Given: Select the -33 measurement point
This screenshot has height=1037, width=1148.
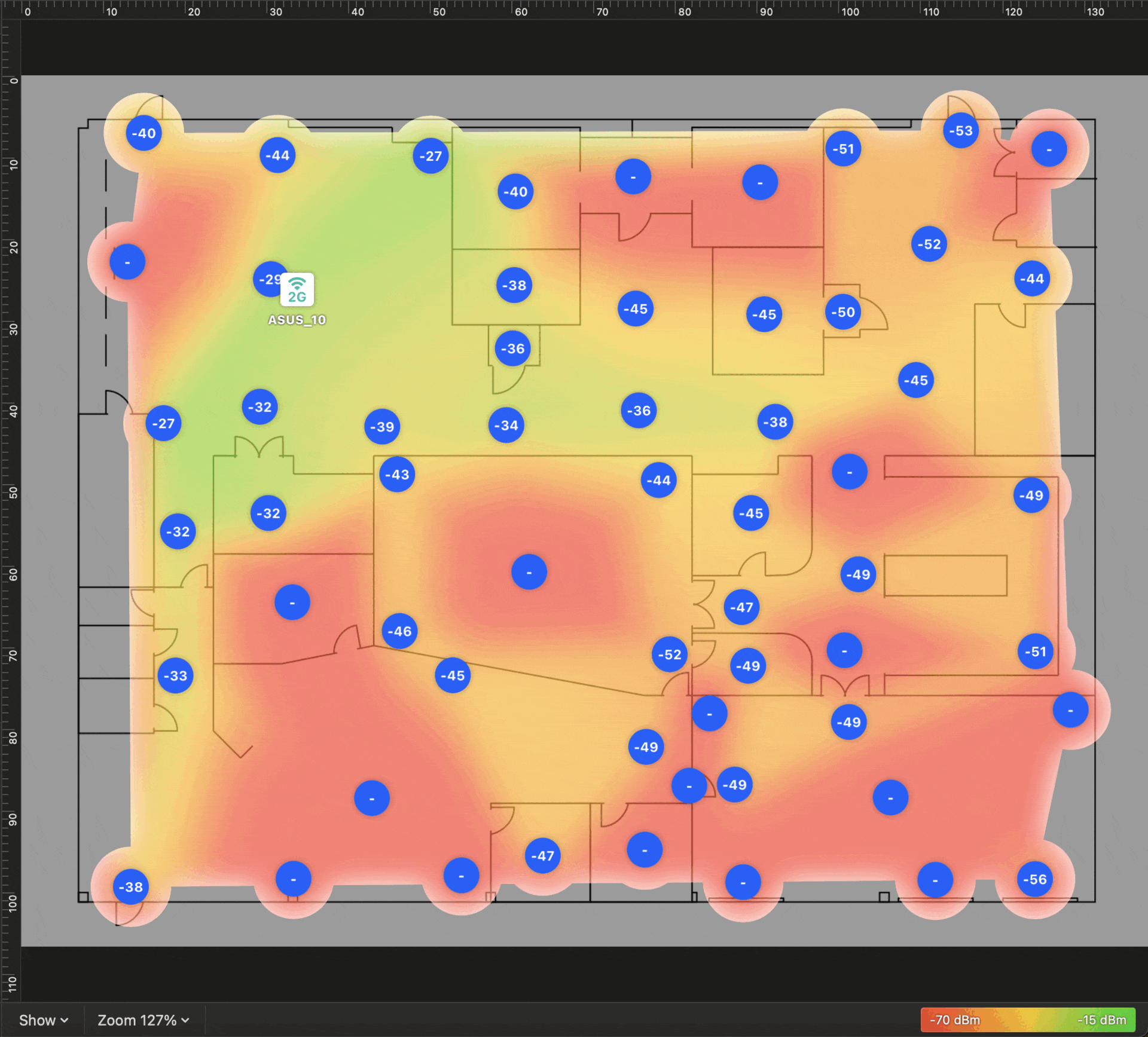Looking at the screenshot, I should (175, 676).
